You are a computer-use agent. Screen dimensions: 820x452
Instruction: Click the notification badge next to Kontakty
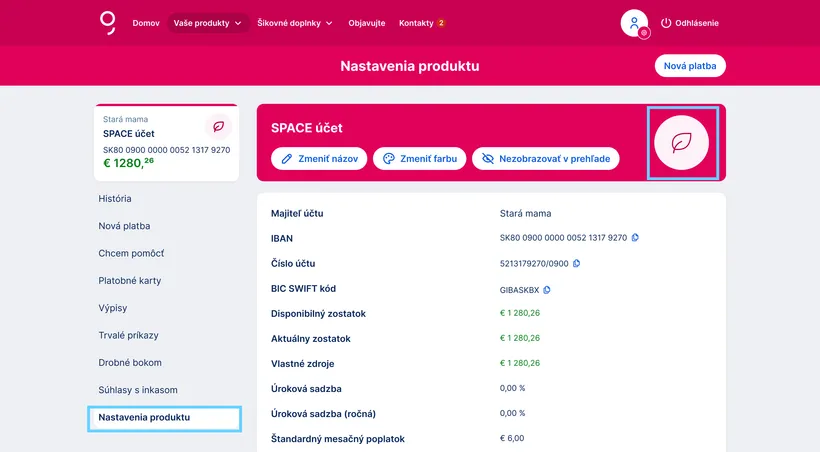pos(441,23)
